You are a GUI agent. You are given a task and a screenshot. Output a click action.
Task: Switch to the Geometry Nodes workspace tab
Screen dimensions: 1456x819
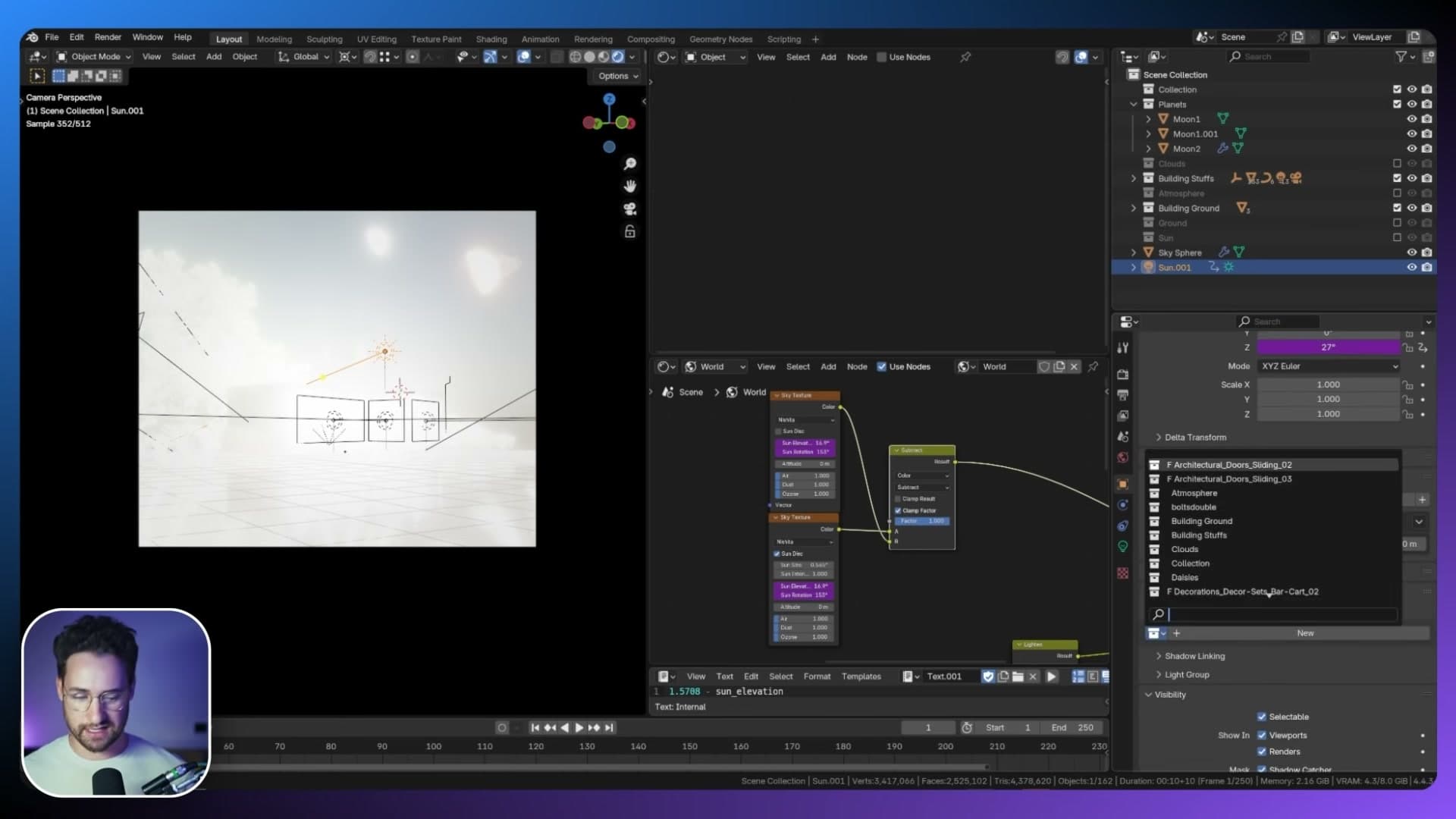[x=720, y=39]
